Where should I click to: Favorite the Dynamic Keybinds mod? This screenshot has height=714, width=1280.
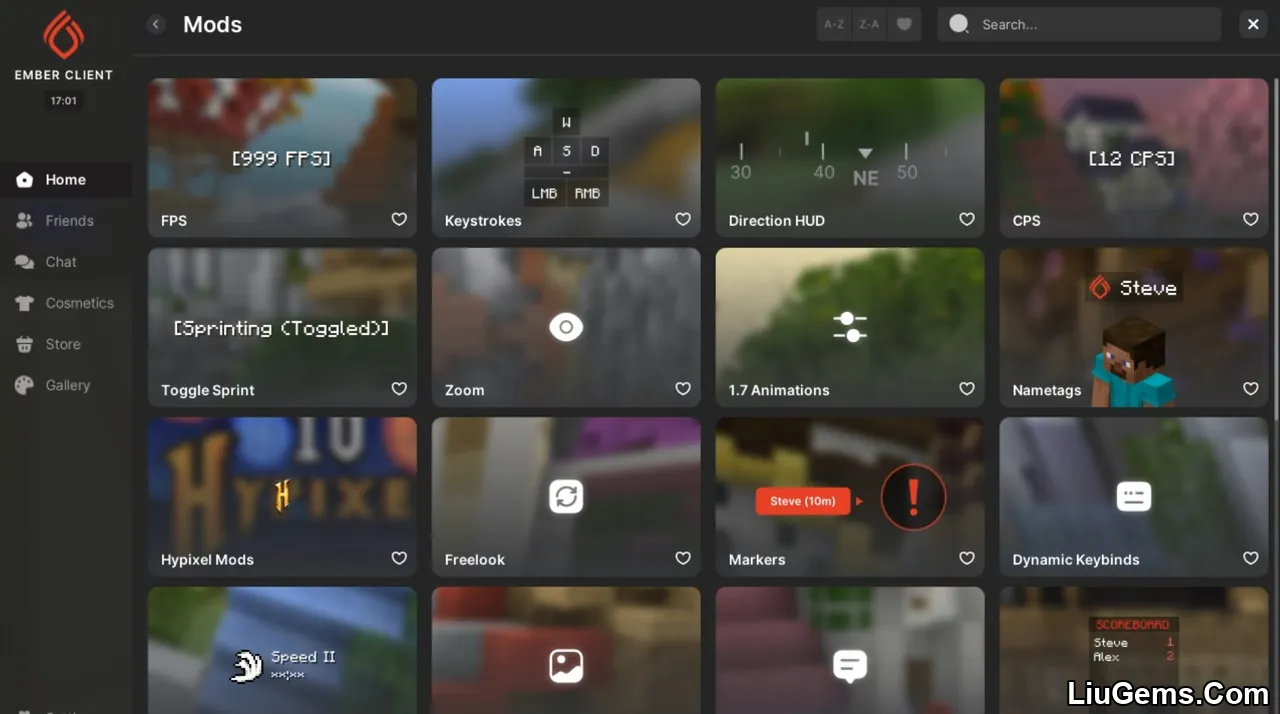pyautogui.click(x=1251, y=558)
